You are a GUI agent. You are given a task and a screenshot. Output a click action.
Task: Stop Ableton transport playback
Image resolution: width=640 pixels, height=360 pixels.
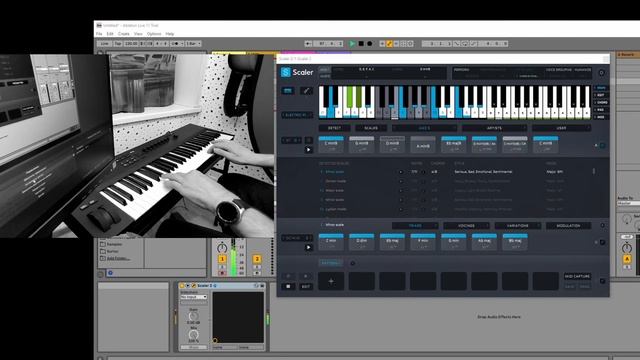(361, 44)
